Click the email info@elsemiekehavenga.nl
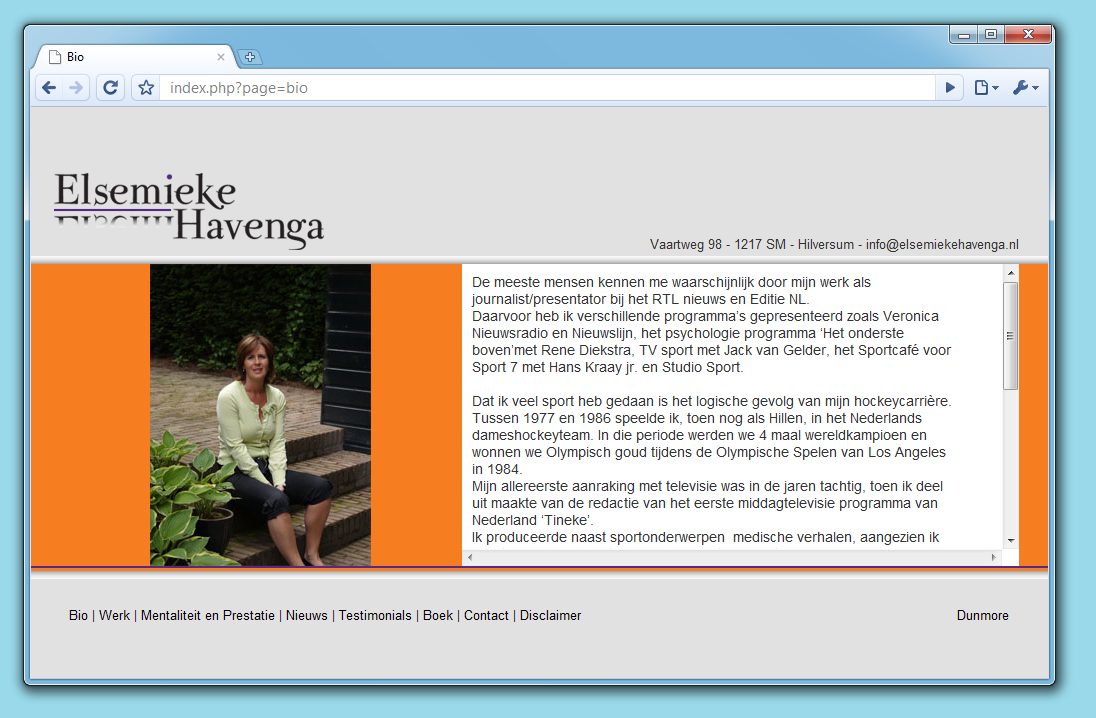The width and height of the screenshot is (1096, 718). click(942, 245)
